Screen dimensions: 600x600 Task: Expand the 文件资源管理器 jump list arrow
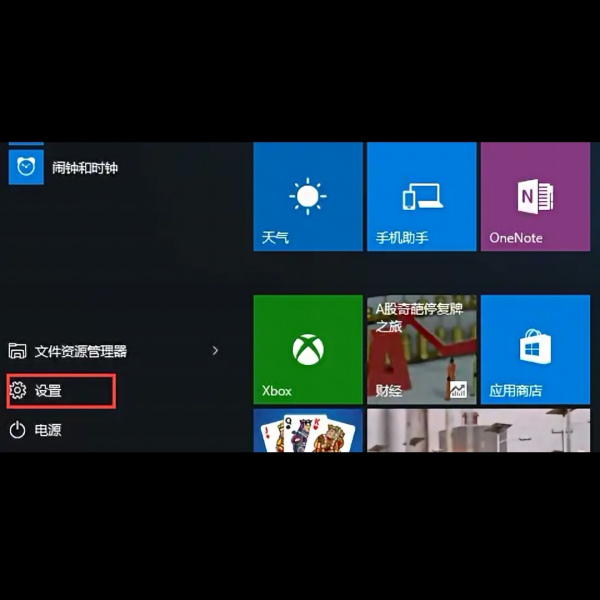point(215,351)
